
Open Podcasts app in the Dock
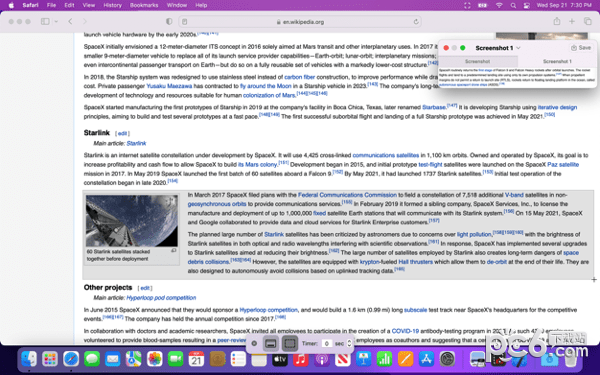tap(322, 359)
